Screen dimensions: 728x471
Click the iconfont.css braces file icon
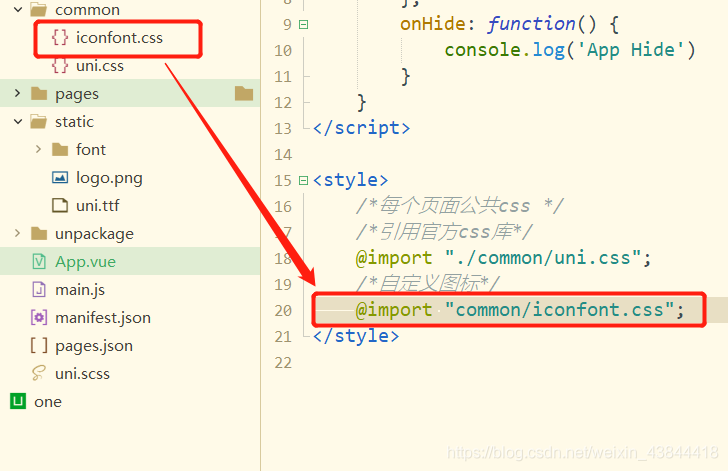coord(60,38)
